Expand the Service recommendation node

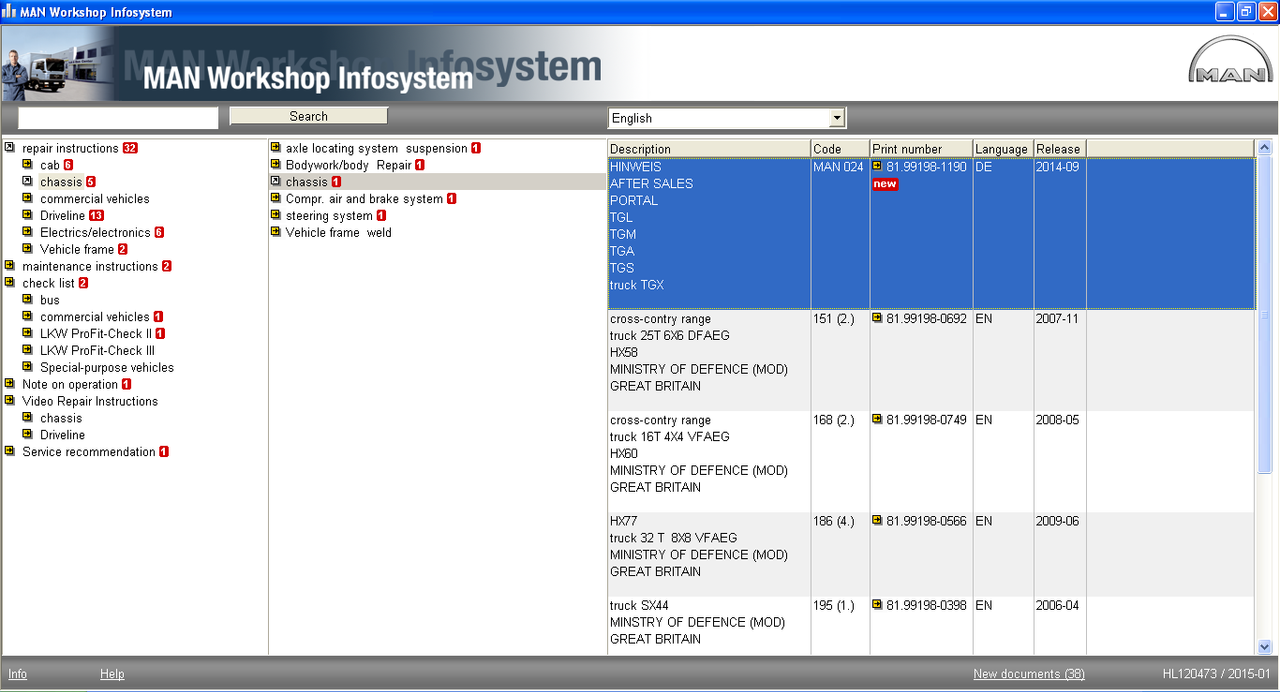pos(9,451)
